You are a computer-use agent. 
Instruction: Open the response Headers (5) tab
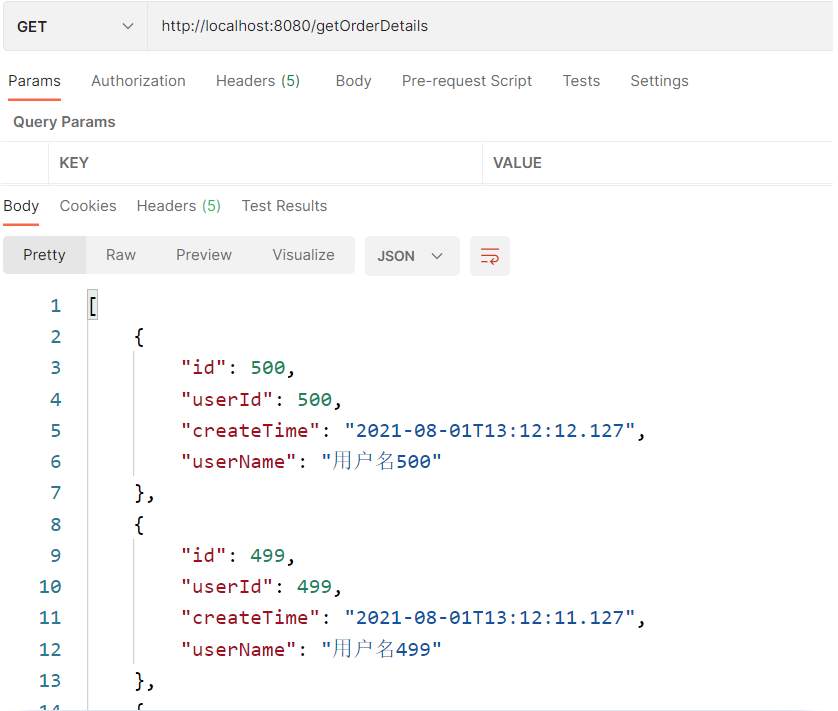pyautogui.click(x=179, y=206)
